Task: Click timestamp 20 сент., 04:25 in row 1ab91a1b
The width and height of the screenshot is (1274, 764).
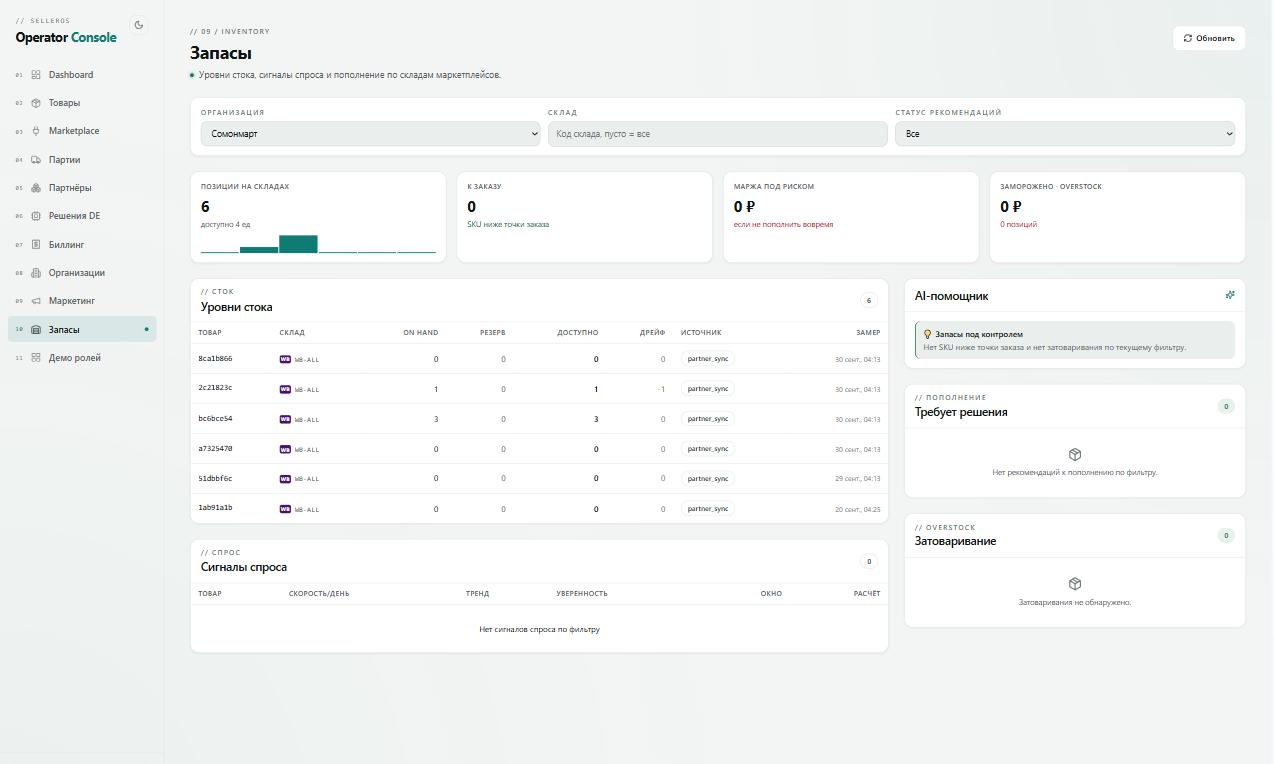Action: pos(858,509)
